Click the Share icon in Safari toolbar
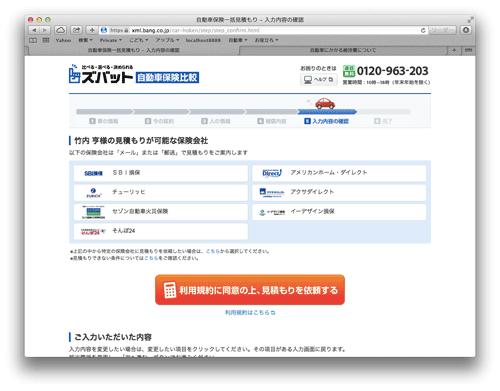Screen dimensions: 500x391 (76, 30)
